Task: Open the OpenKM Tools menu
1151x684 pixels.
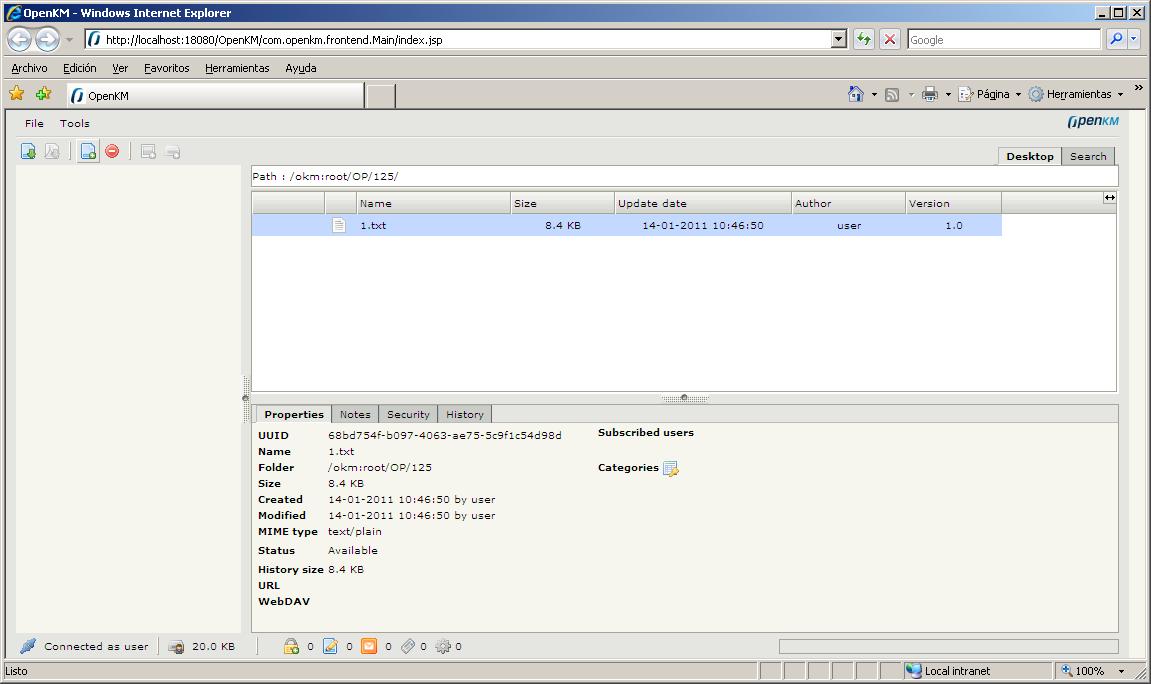Action: pyautogui.click(x=74, y=123)
